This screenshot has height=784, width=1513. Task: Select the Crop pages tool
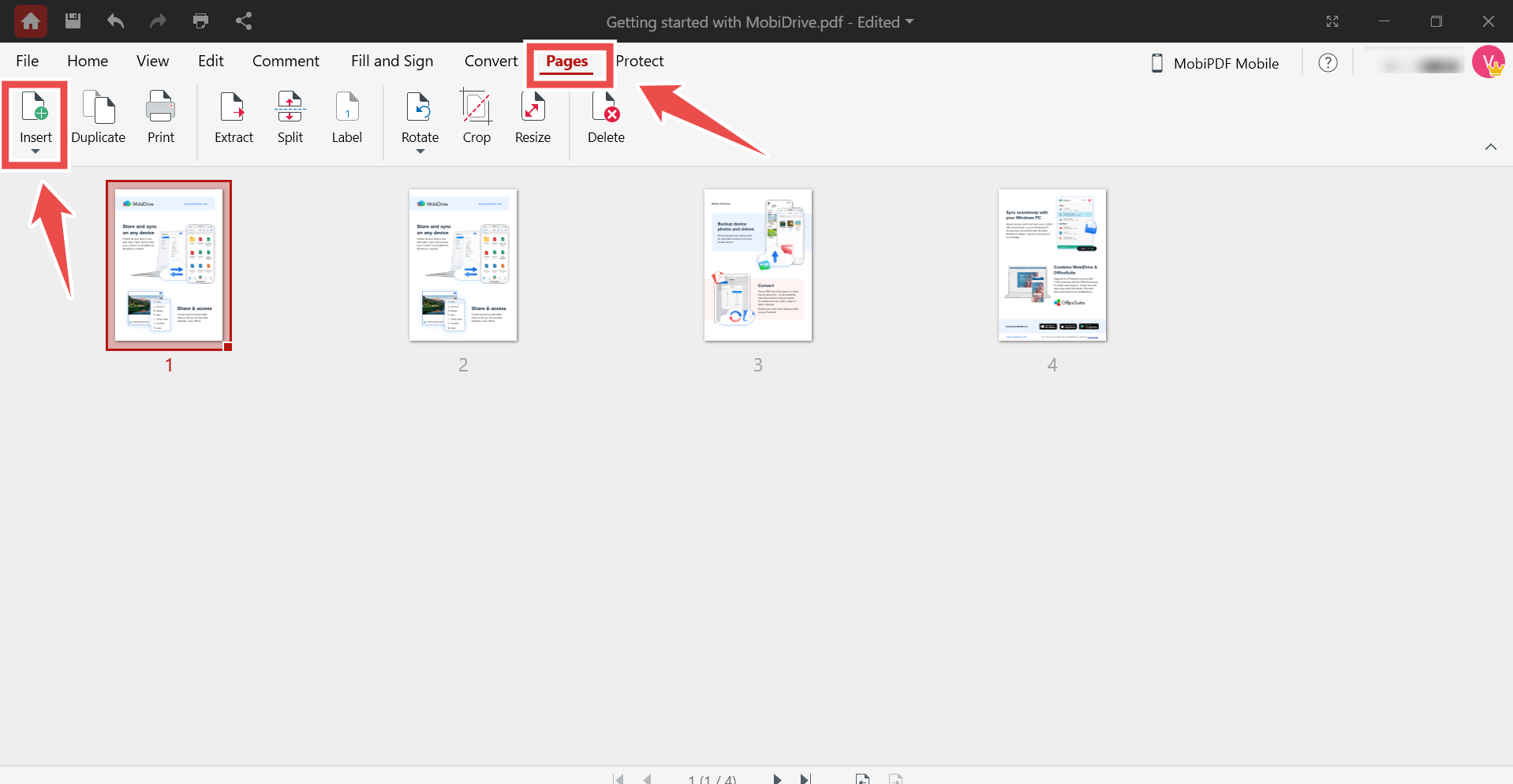click(x=476, y=117)
